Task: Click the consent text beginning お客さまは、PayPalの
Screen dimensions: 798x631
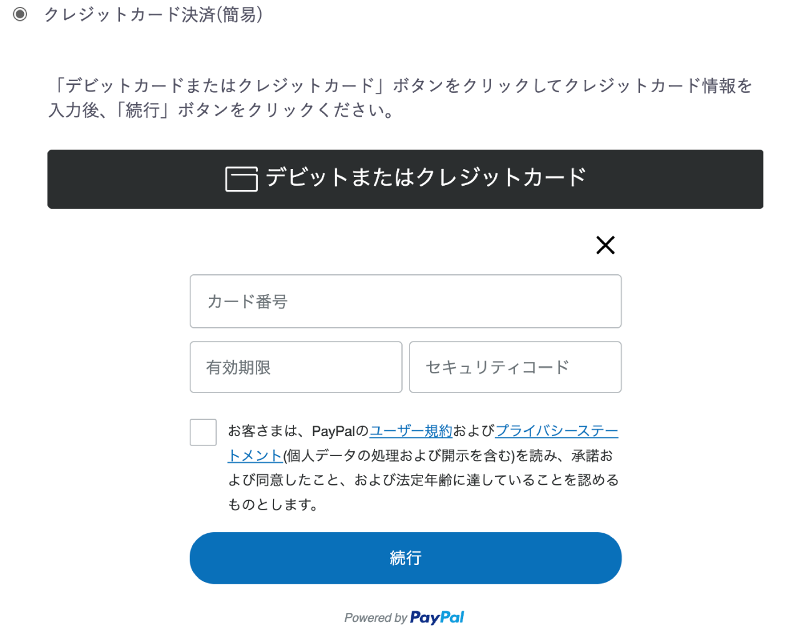Action: tap(298, 431)
